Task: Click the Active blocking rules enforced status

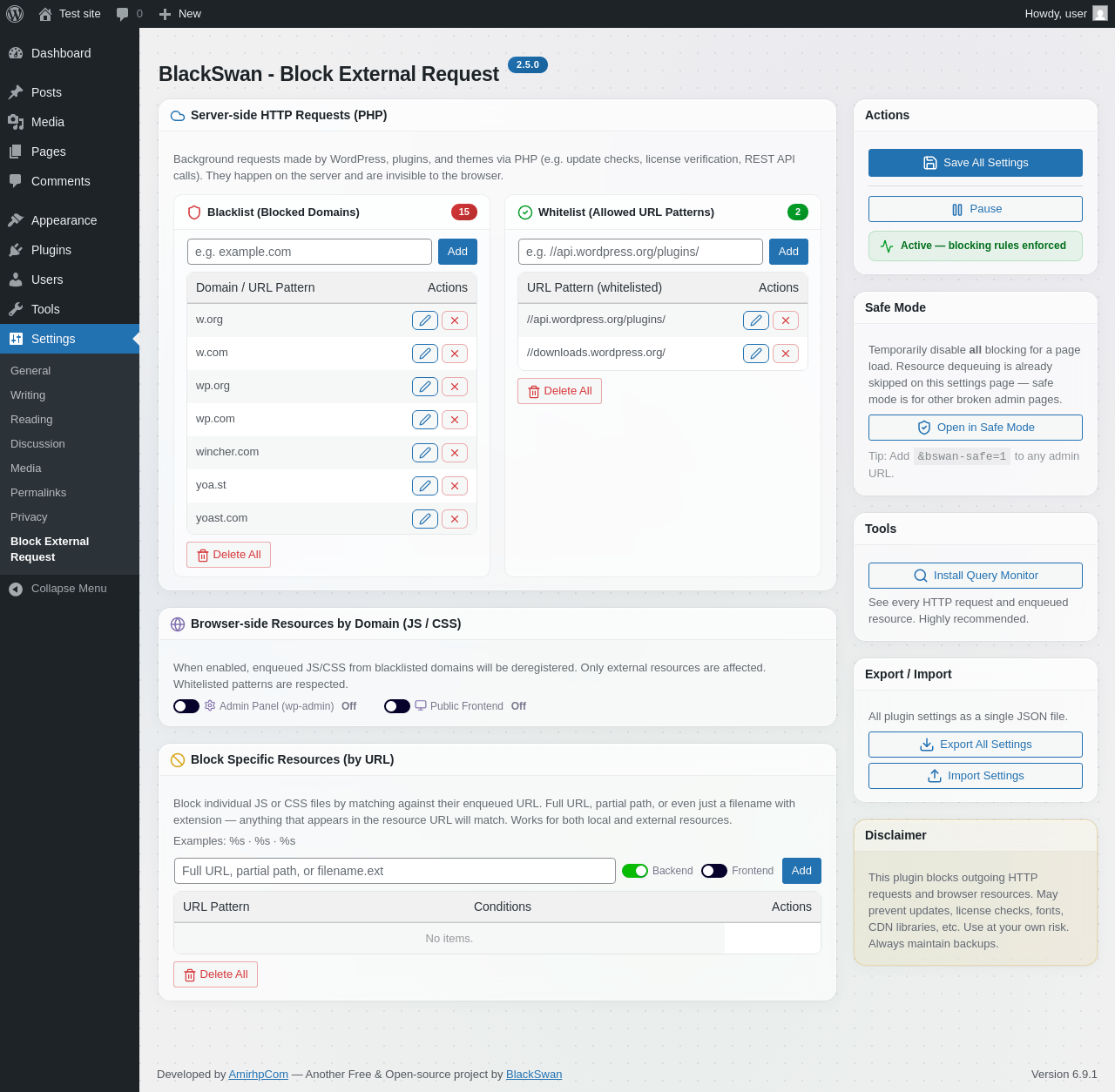Action: pos(976,246)
